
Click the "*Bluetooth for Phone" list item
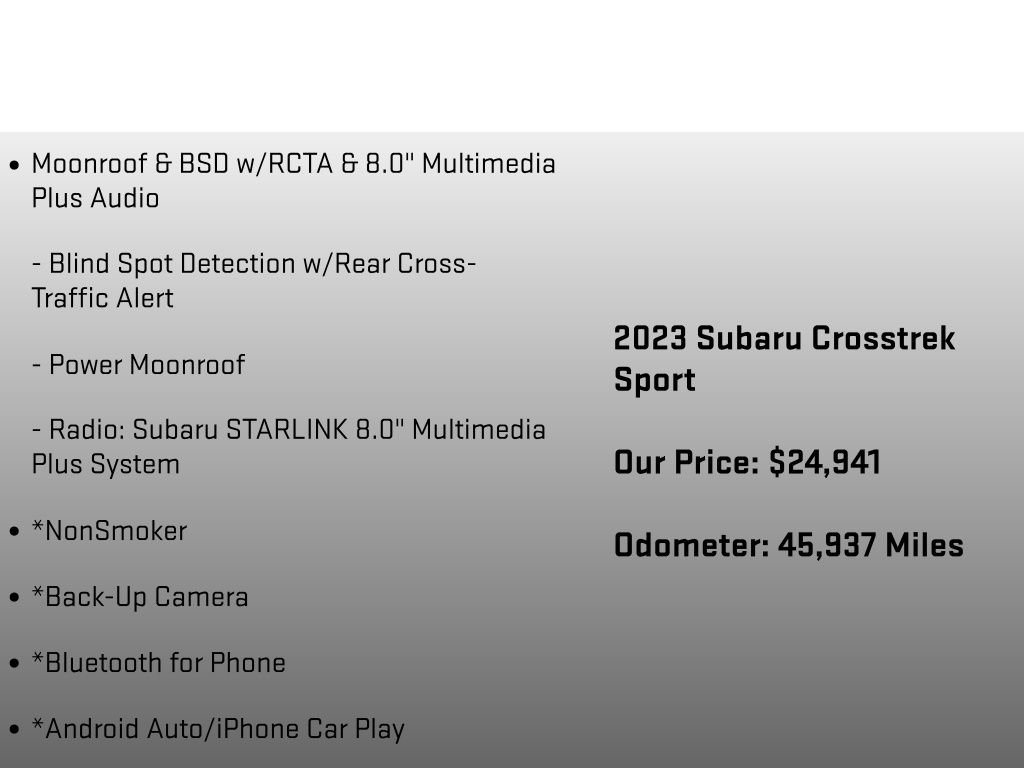tap(159, 662)
